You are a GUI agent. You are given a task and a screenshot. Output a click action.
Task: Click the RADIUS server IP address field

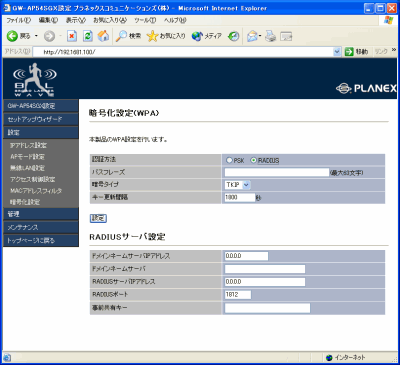tap(265, 282)
